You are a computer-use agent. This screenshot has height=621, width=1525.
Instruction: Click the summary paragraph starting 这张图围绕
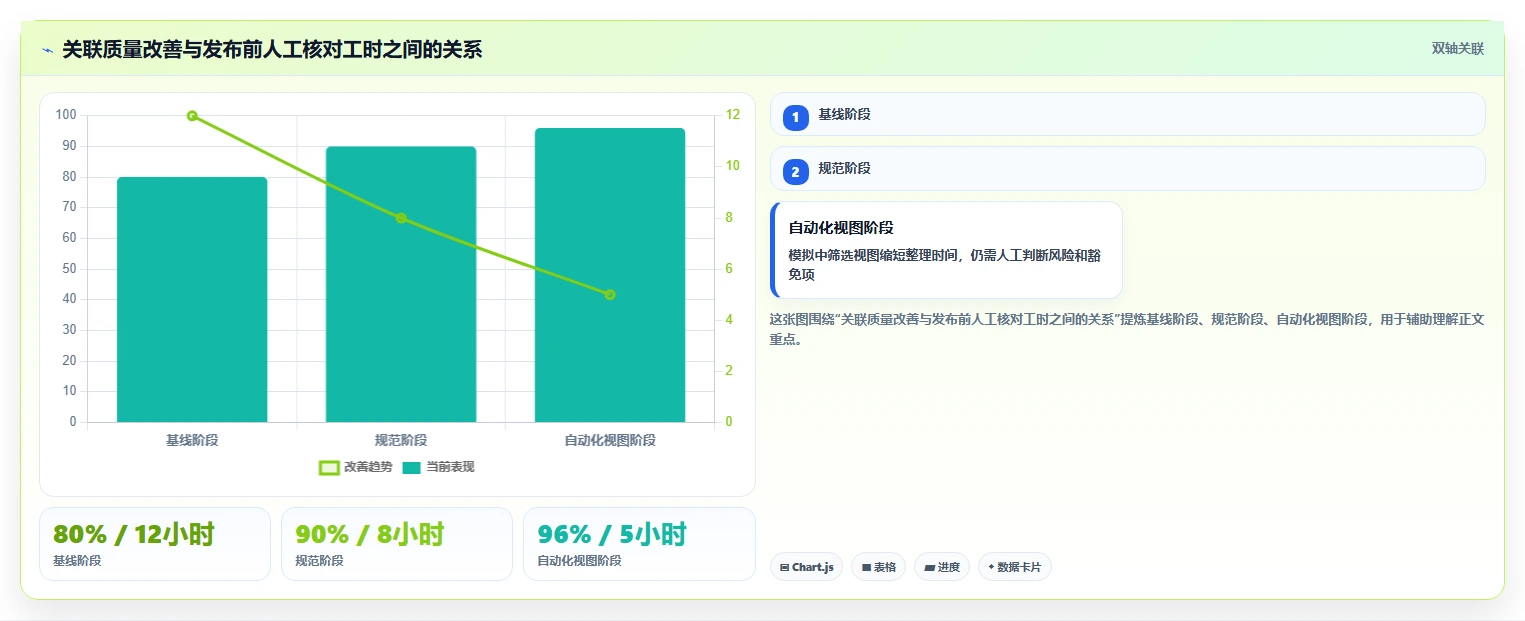point(1127,329)
